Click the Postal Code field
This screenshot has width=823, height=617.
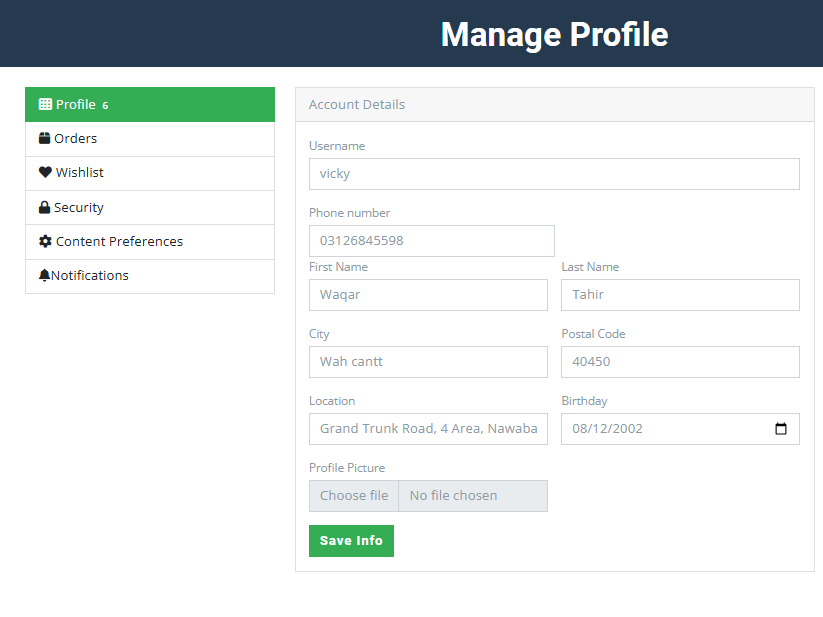[x=680, y=362]
